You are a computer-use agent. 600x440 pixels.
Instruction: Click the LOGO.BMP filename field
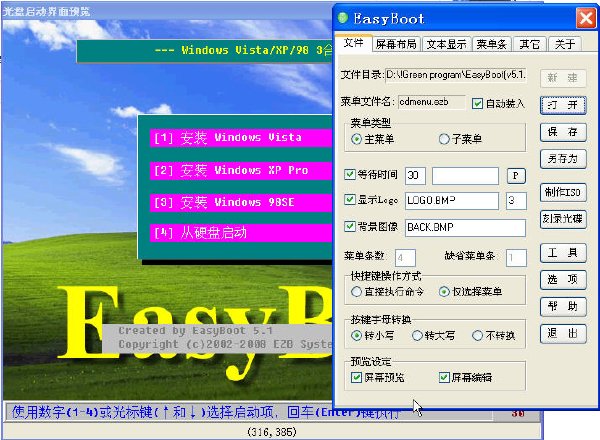[x=452, y=200]
